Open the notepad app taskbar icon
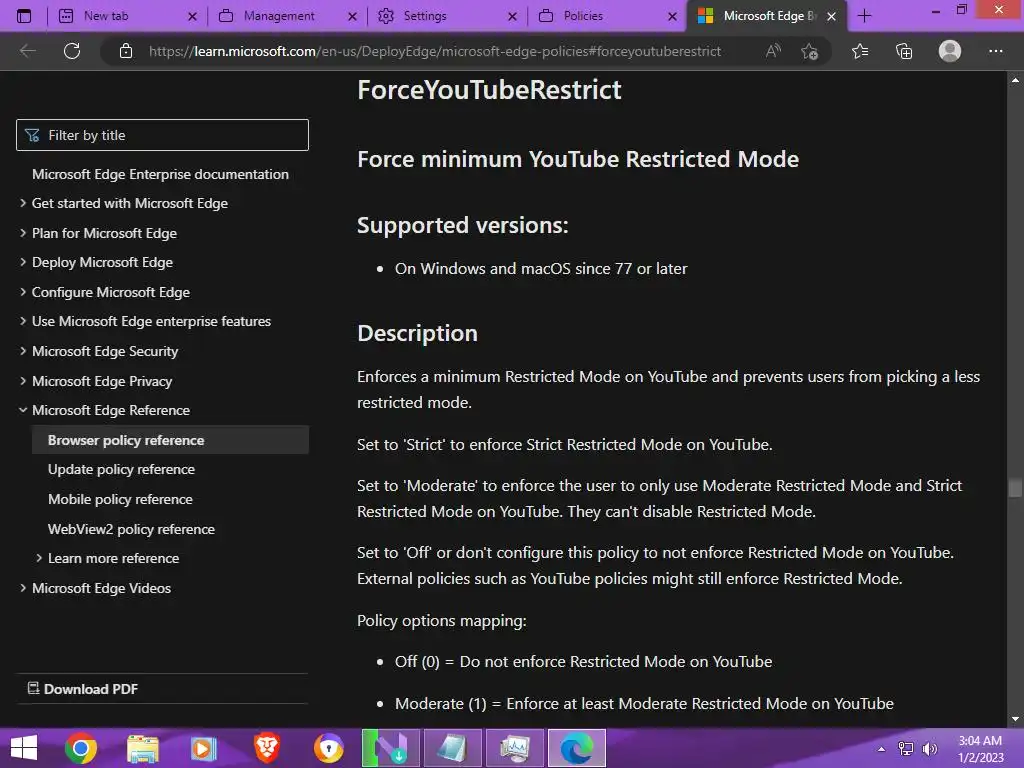Image resolution: width=1024 pixels, height=768 pixels. 453,748
